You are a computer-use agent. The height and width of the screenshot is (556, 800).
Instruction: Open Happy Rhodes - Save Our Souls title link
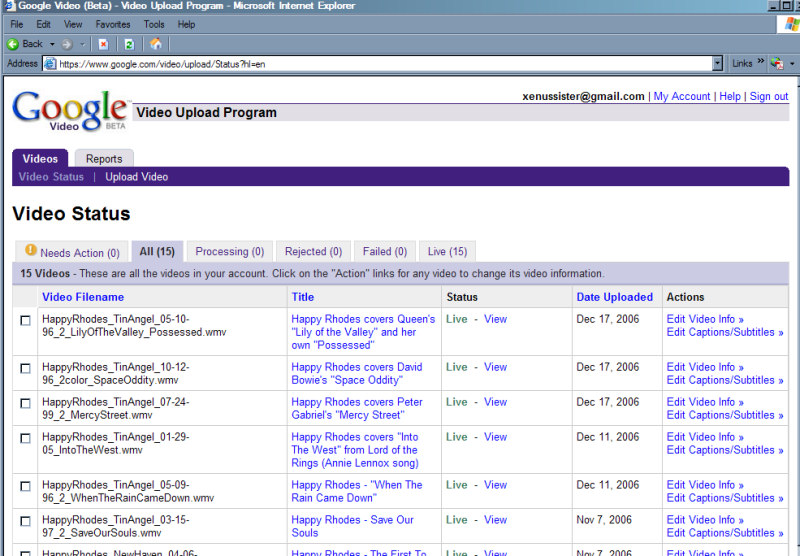click(x=352, y=526)
